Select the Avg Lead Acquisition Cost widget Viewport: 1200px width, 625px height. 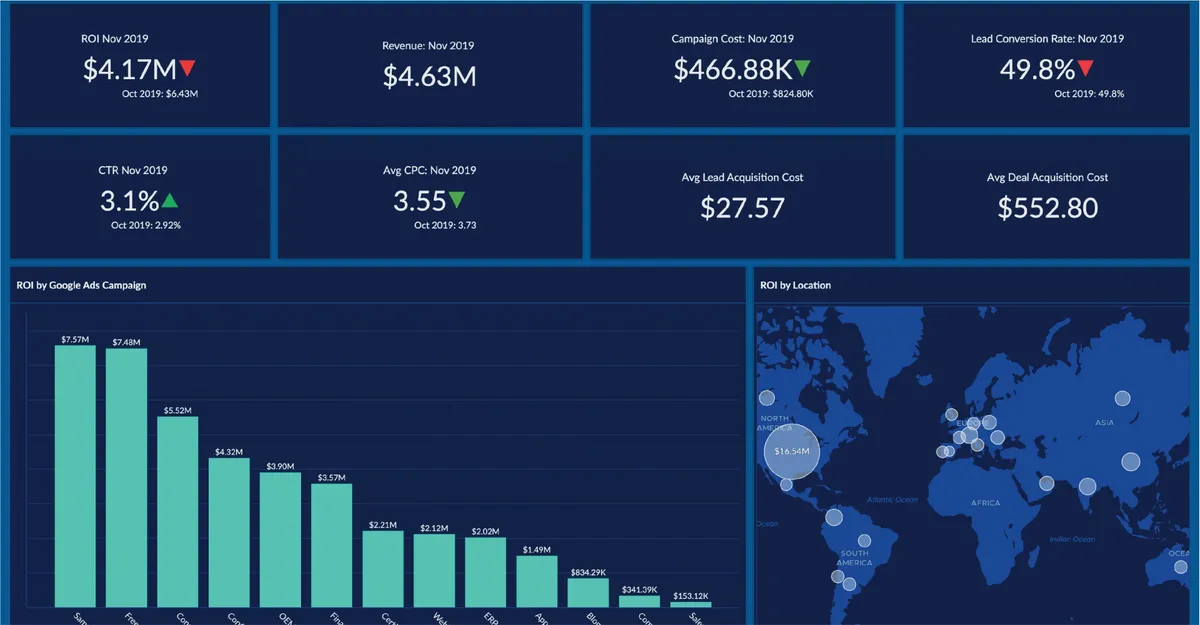click(743, 197)
